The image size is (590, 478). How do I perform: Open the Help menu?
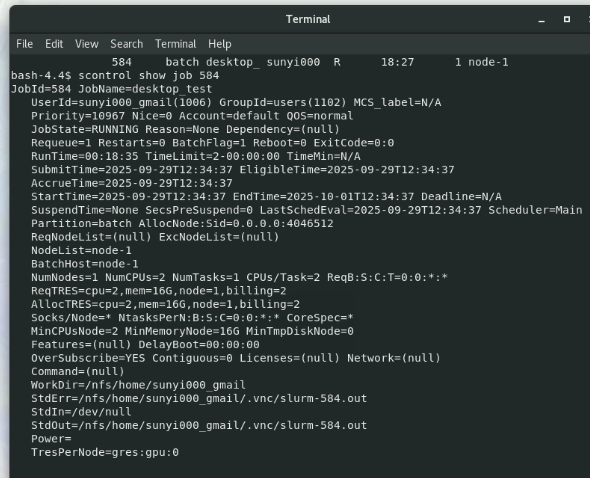[220, 44]
